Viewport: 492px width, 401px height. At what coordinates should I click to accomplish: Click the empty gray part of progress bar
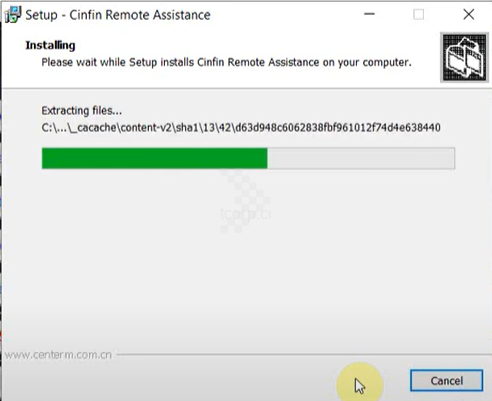(361, 158)
